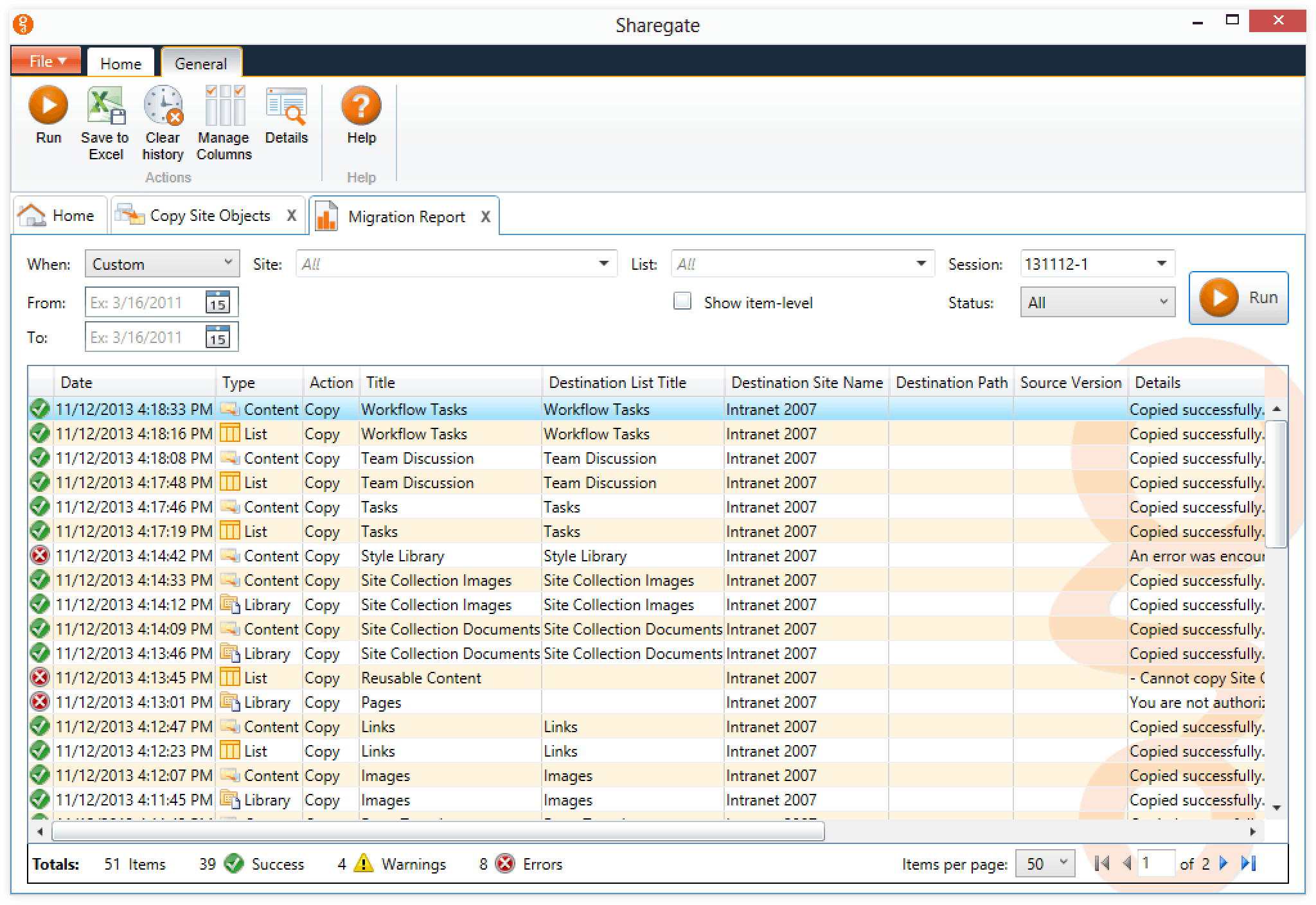Click the error icon on Reusable Content row
This screenshot has height=905, width=1316.
tap(40, 677)
